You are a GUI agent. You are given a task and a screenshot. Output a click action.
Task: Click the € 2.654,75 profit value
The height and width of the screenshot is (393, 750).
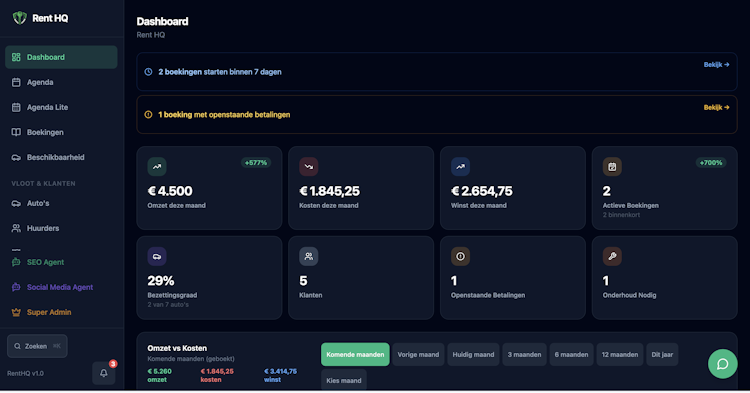tap(482, 191)
